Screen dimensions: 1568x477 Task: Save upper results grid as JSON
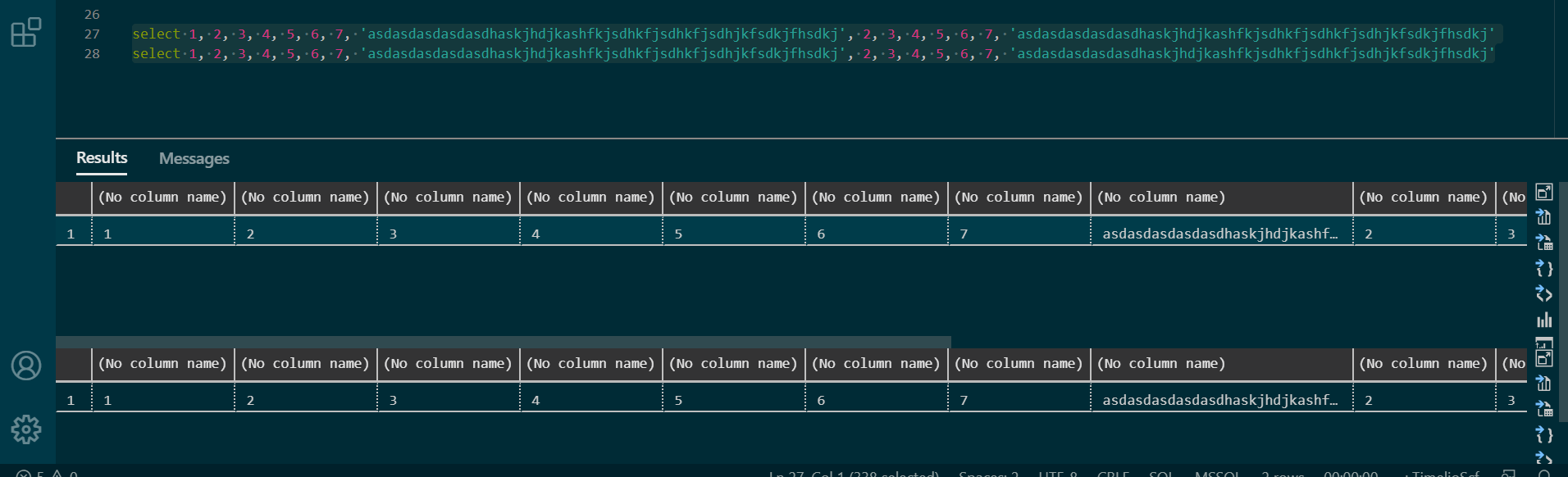point(1544,268)
